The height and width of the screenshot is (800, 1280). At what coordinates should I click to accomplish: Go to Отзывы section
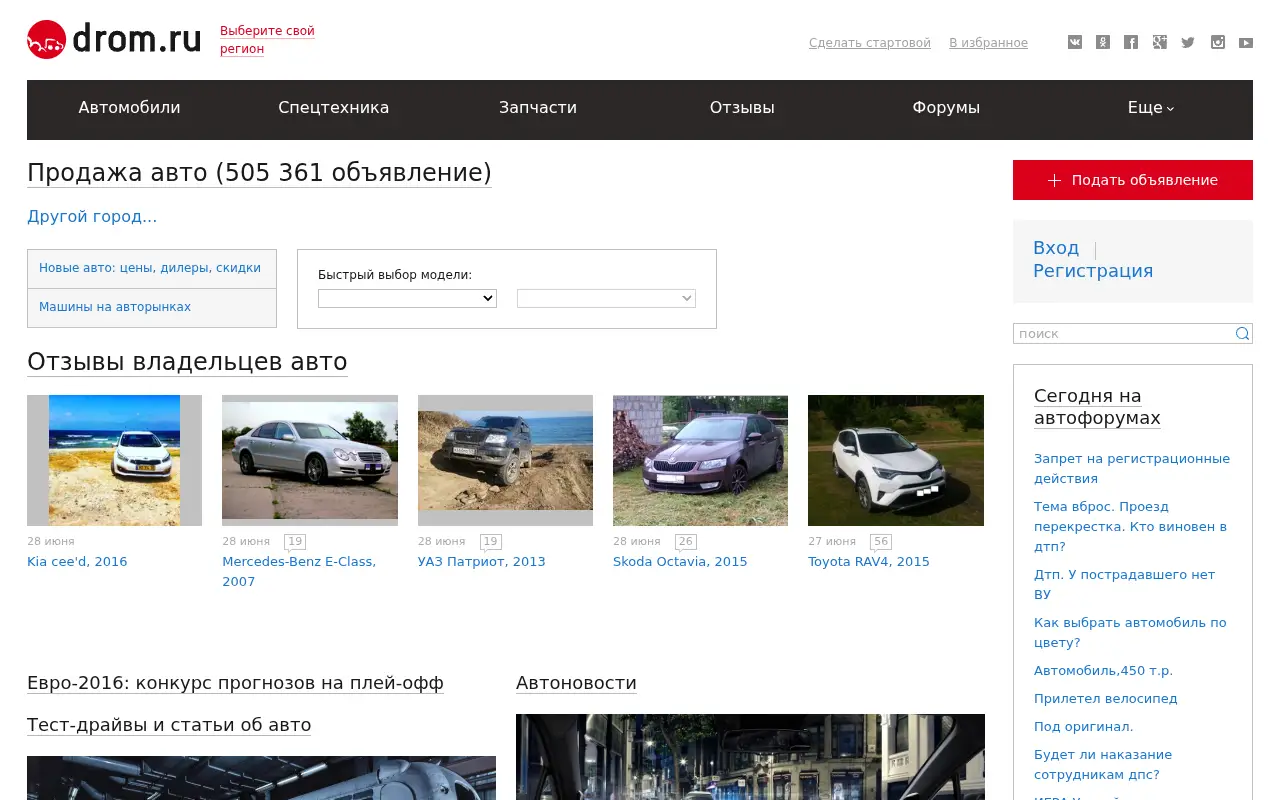742,108
